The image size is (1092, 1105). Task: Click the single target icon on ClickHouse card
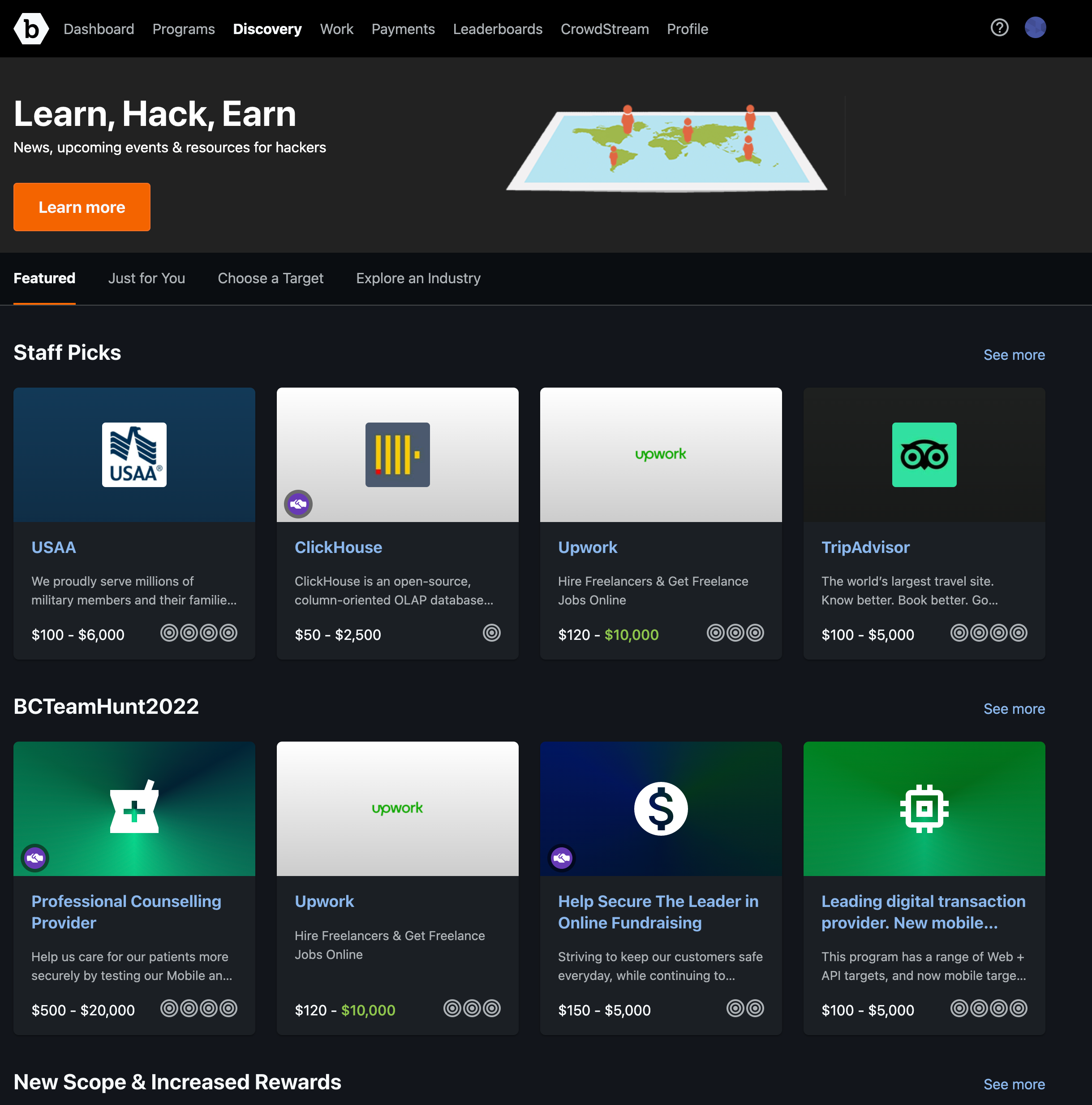point(492,633)
